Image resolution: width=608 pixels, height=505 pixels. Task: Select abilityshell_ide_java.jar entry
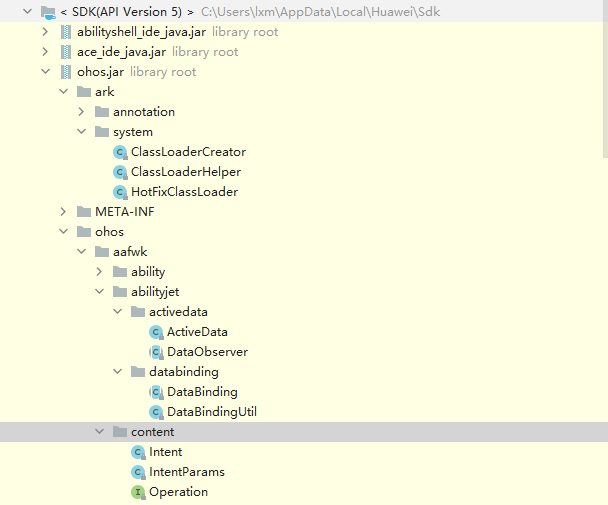click(x=141, y=32)
